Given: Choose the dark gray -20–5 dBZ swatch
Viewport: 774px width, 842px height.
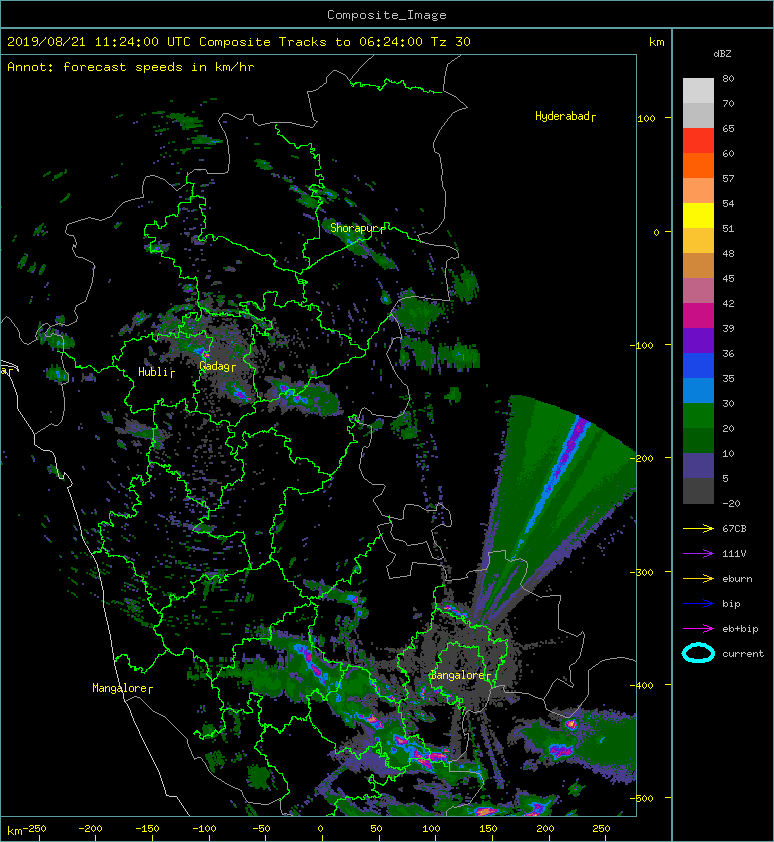Looking at the screenshot, I should (x=698, y=490).
